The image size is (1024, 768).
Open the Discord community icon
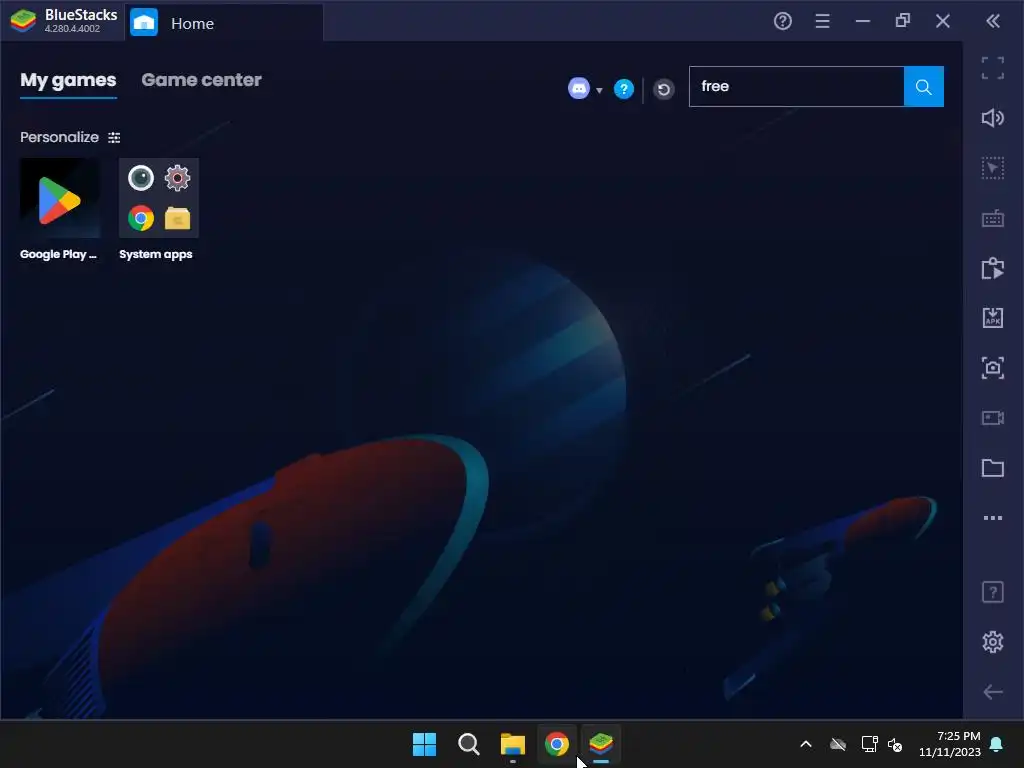(x=579, y=88)
